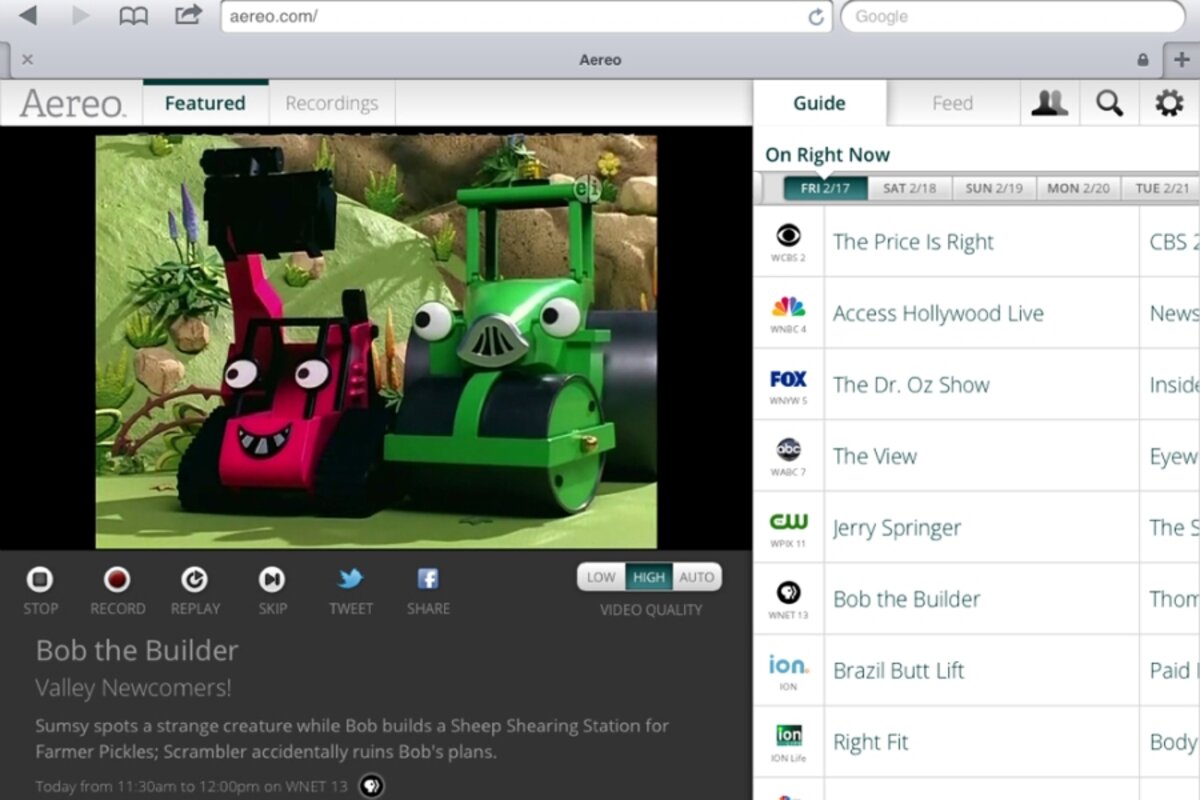Pick MON 2/20 from date selector
Viewport: 1200px width, 800px height.
pyautogui.click(x=1078, y=188)
